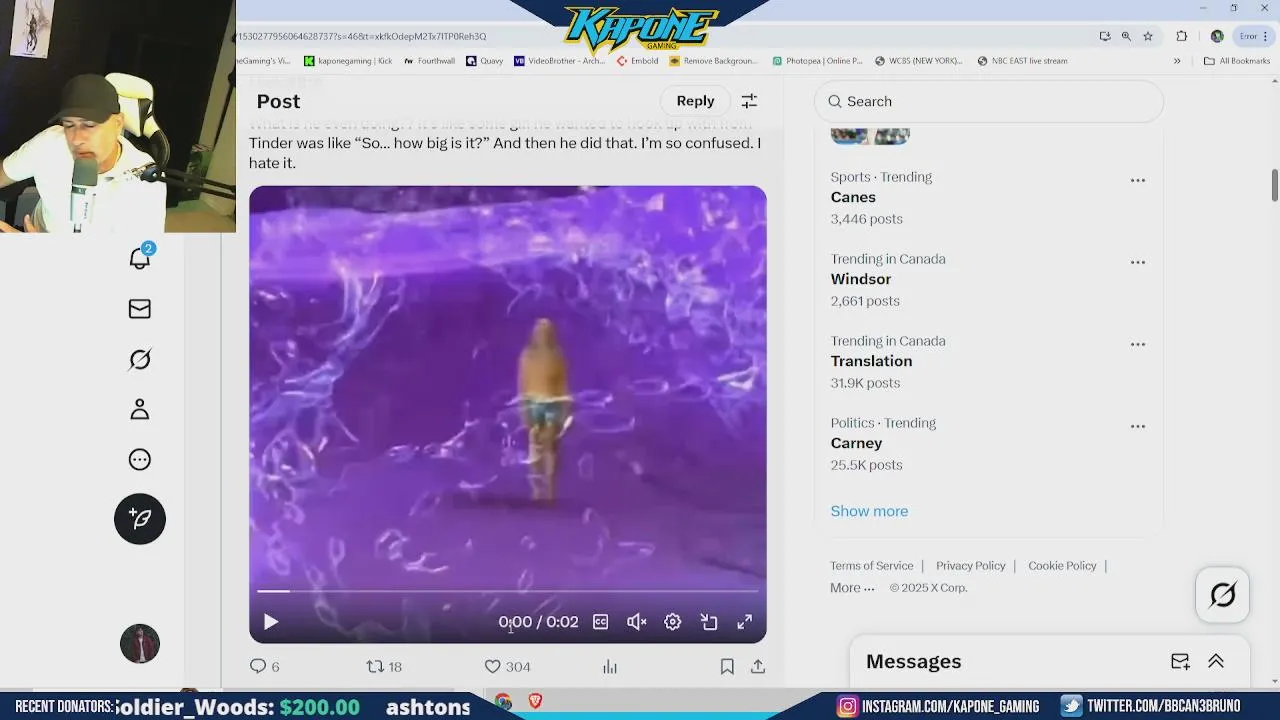Seek on the video progress bar

point(507,591)
